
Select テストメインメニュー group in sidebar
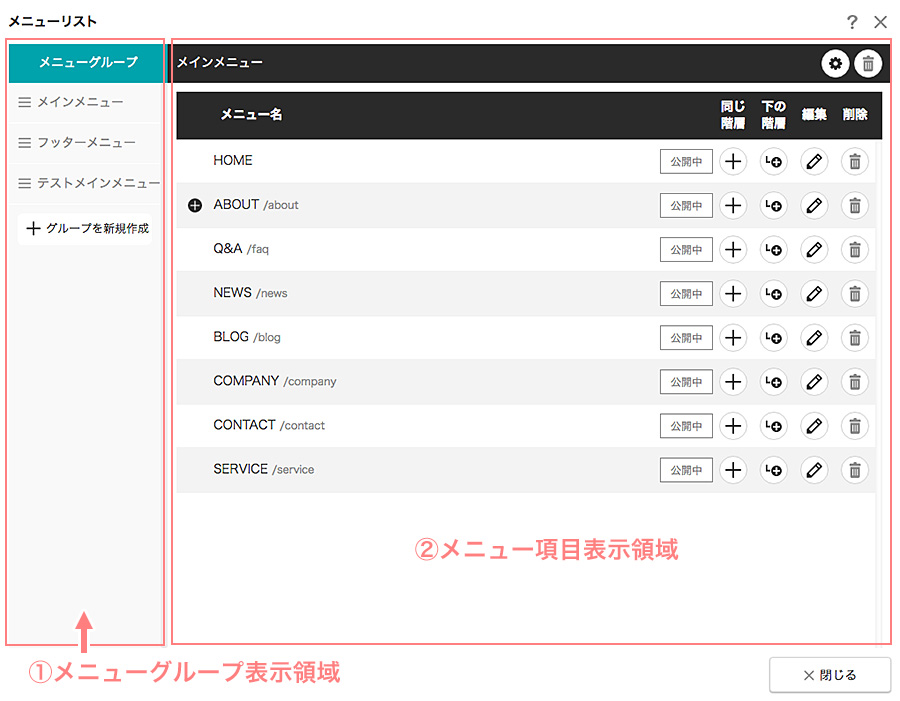point(86,183)
